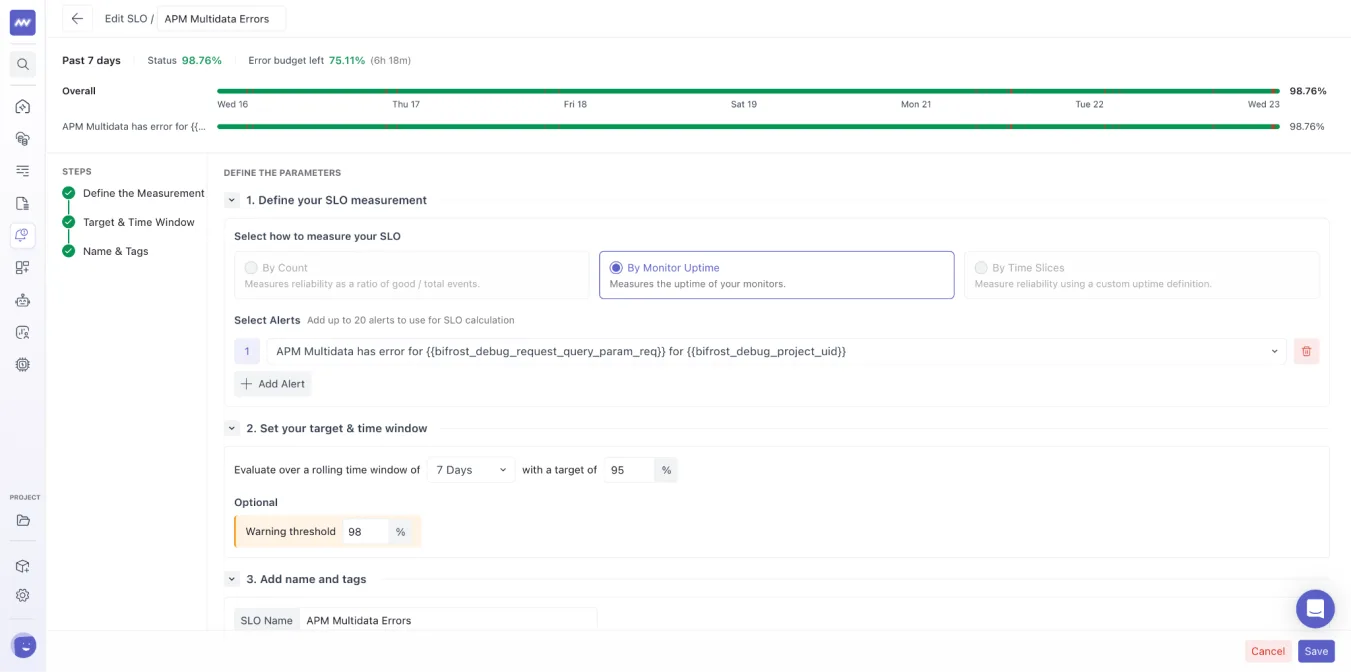Open the project folder icon in sidebar
1351x672 pixels.
pyautogui.click(x=22, y=520)
